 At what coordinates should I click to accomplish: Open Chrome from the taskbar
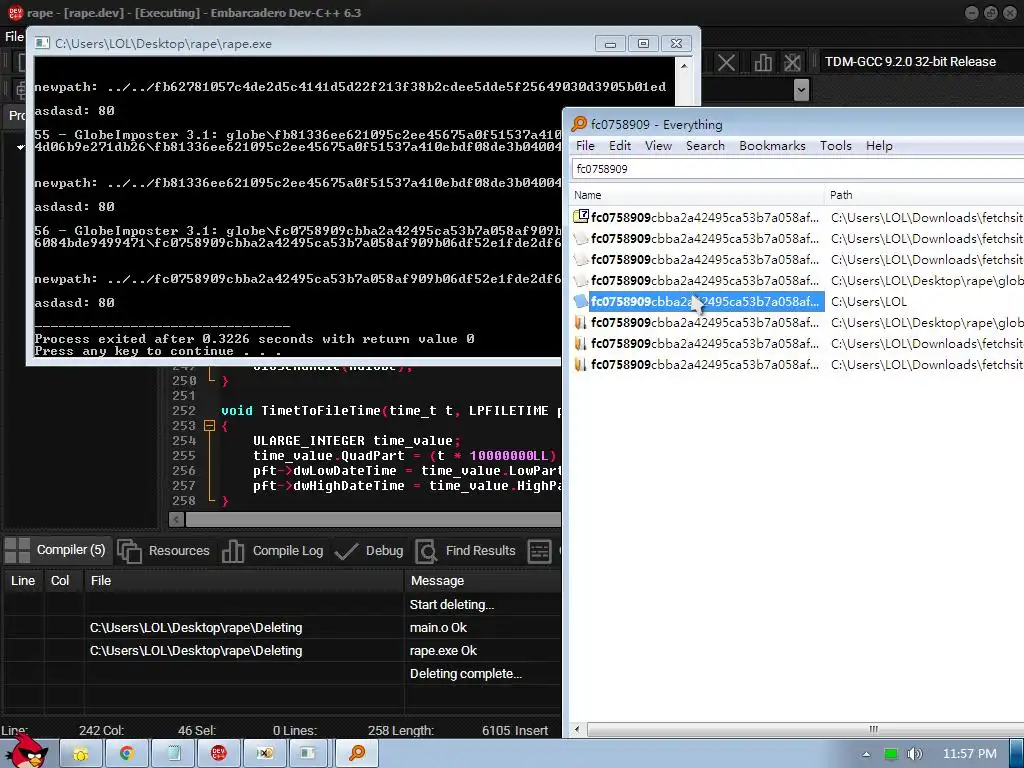[127, 754]
